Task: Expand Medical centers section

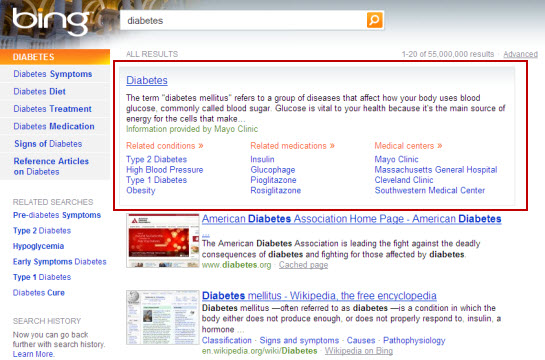Action: (408, 146)
